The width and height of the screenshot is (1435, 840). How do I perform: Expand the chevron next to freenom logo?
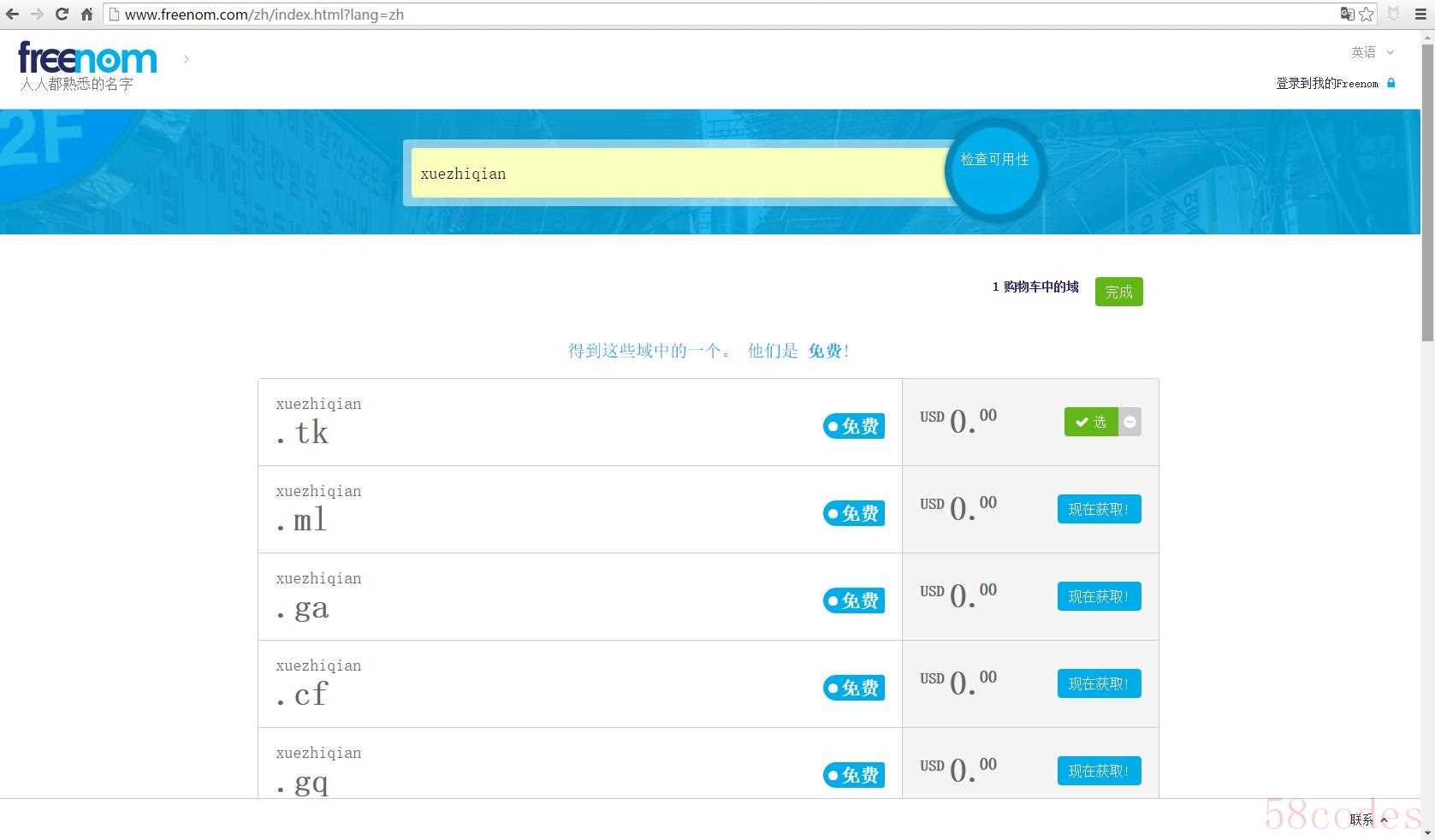coord(187,59)
